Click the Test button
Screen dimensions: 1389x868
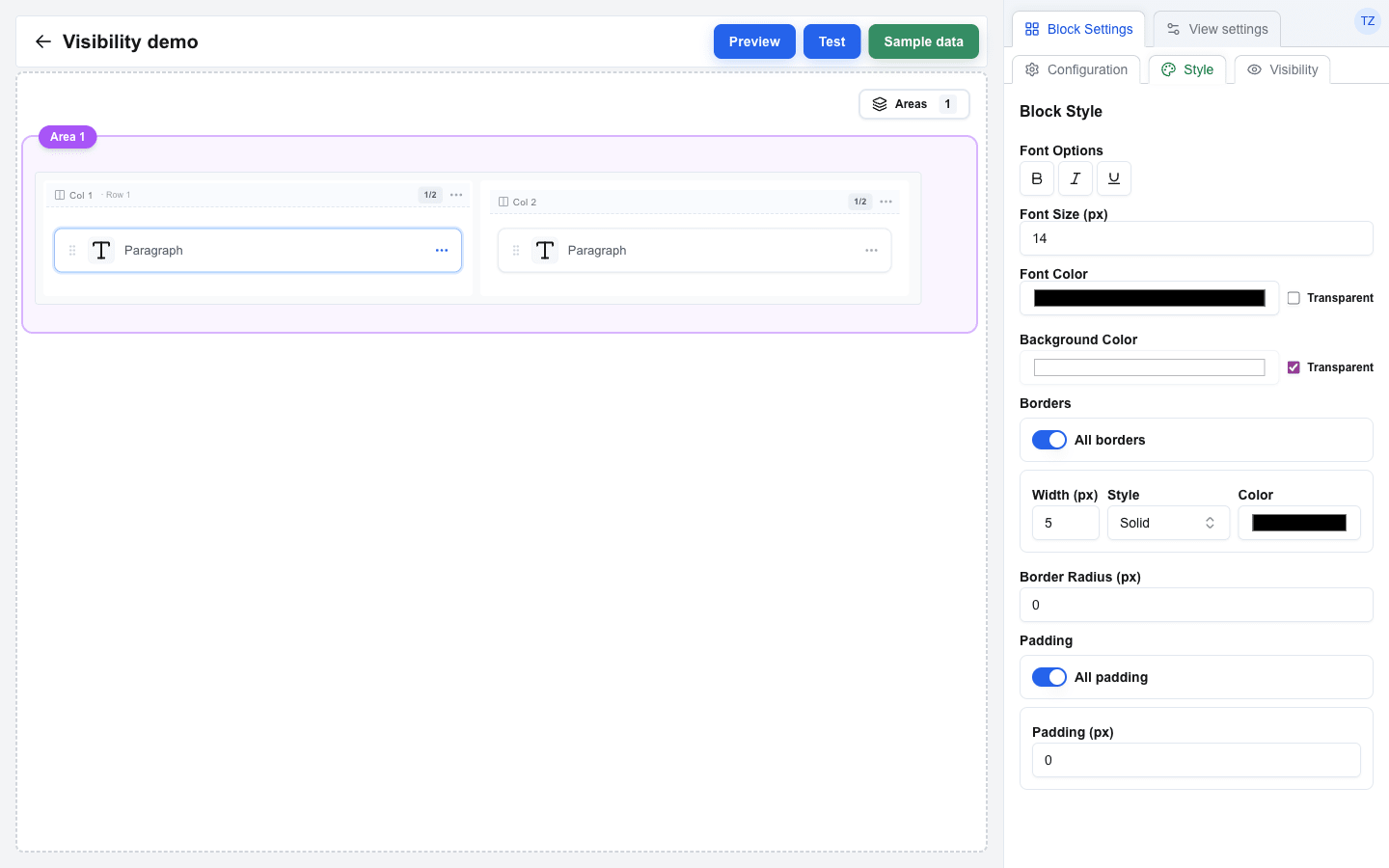[x=832, y=41]
